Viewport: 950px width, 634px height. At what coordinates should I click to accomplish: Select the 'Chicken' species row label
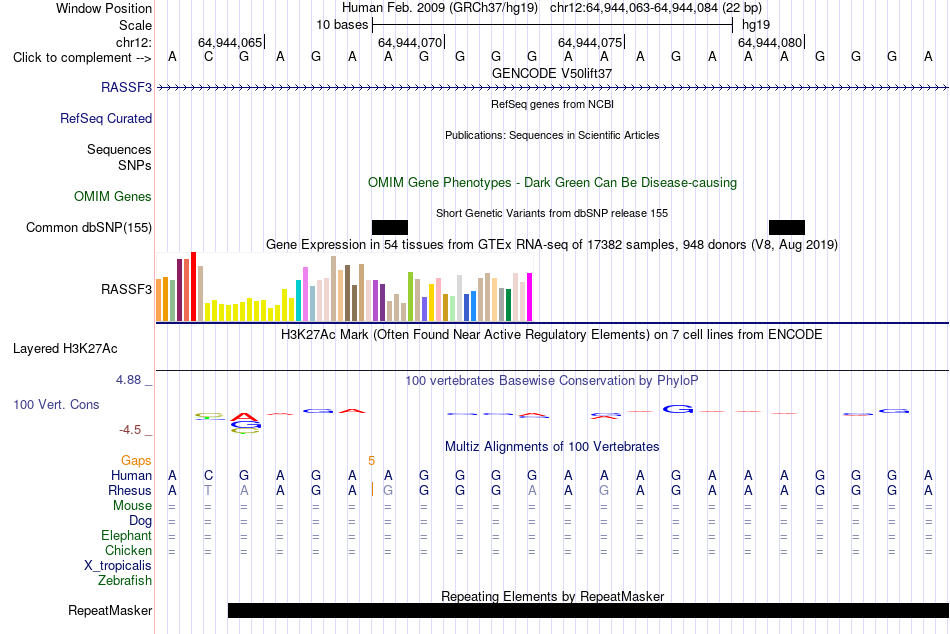point(128,550)
